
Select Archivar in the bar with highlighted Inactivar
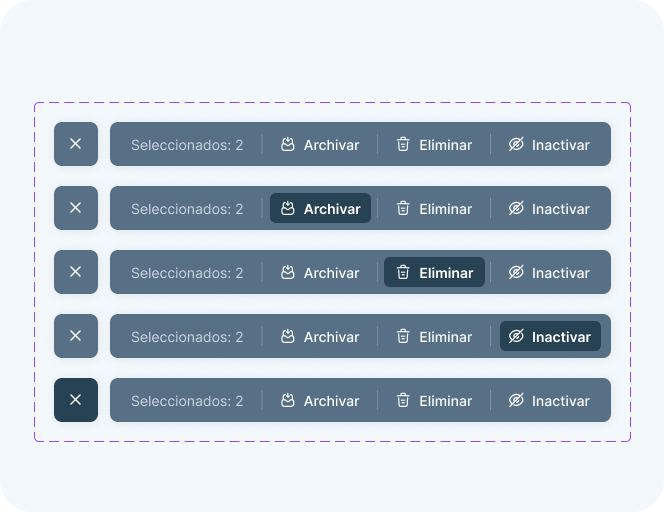coord(320,336)
